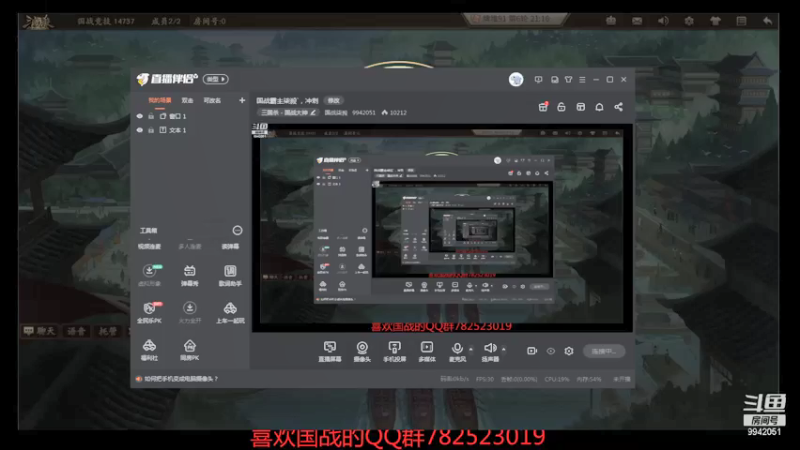
Task: Click the 修改 title edit button
Action: point(334,101)
